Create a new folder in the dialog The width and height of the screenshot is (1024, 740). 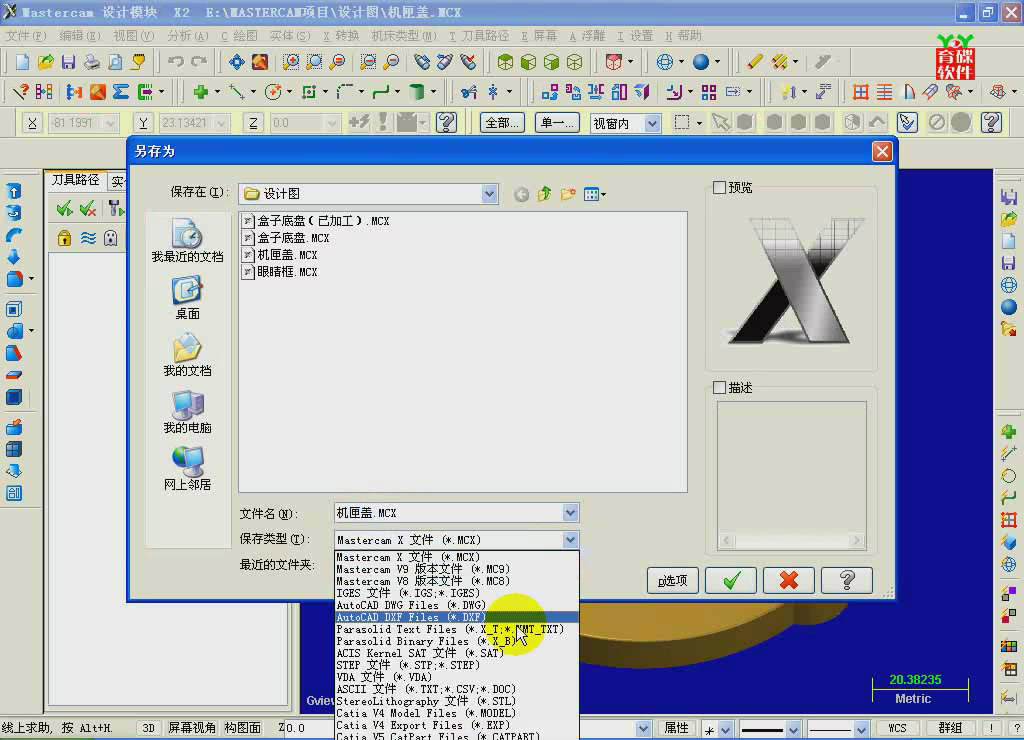pos(568,194)
